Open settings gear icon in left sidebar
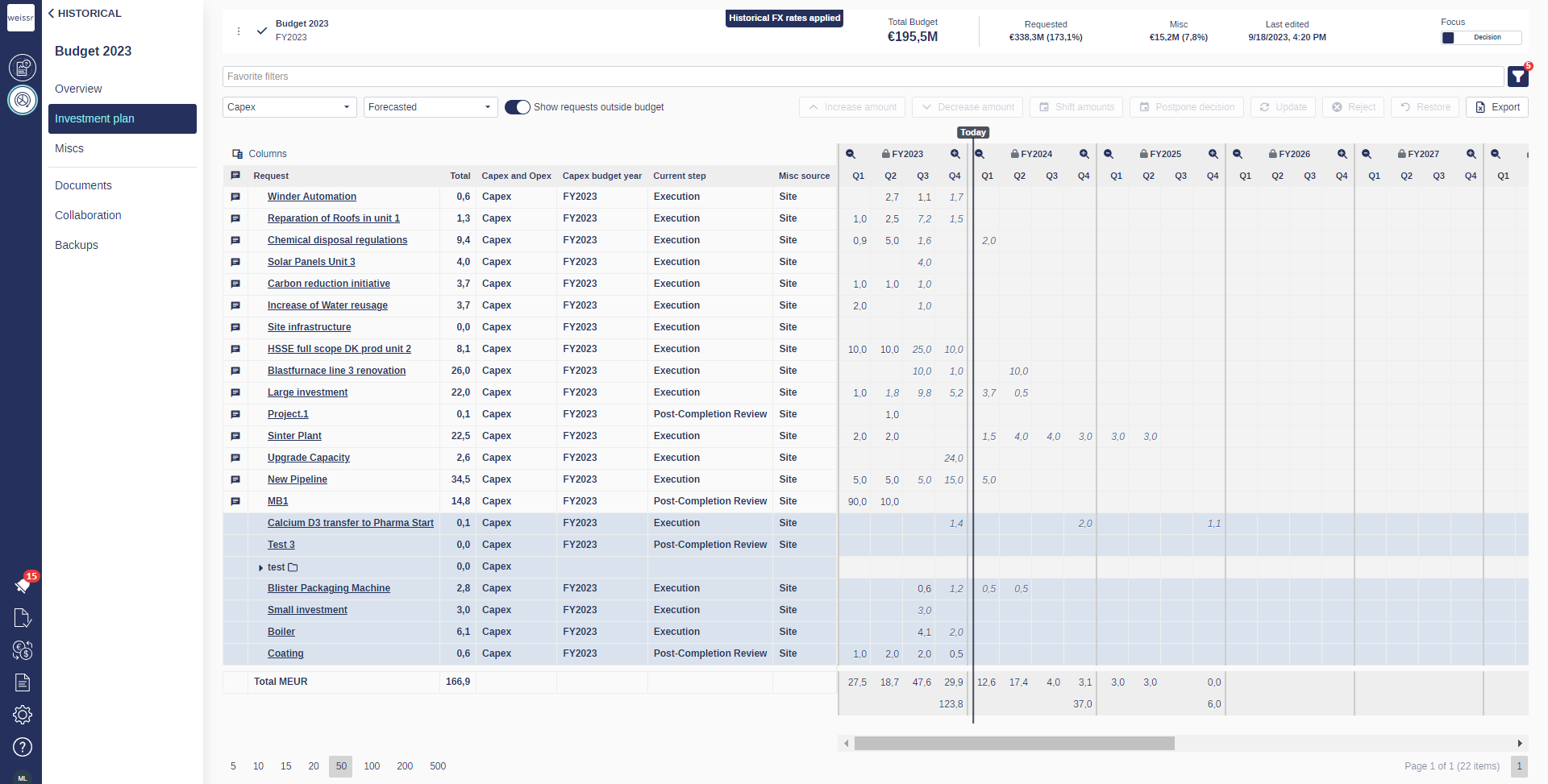Viewport: 1548px width, 784px height. 23,715
